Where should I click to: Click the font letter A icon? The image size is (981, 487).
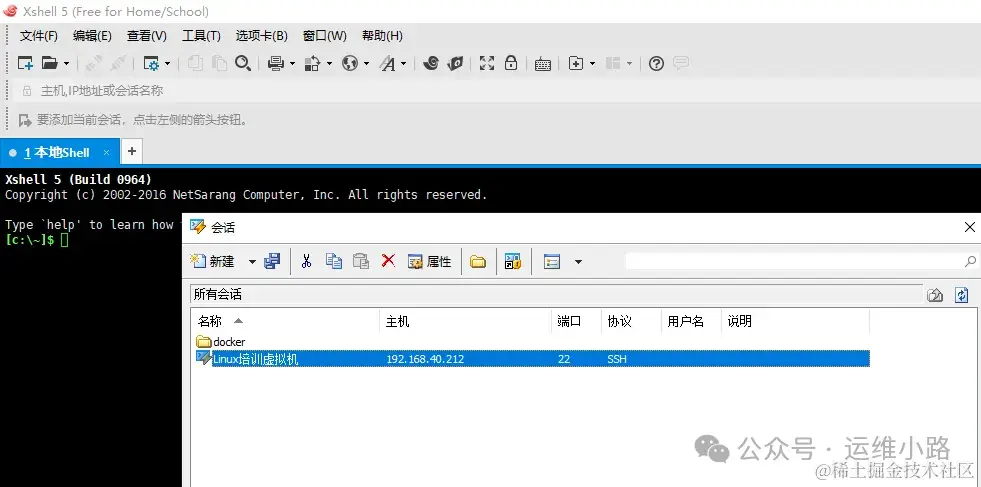pos(388,63)
